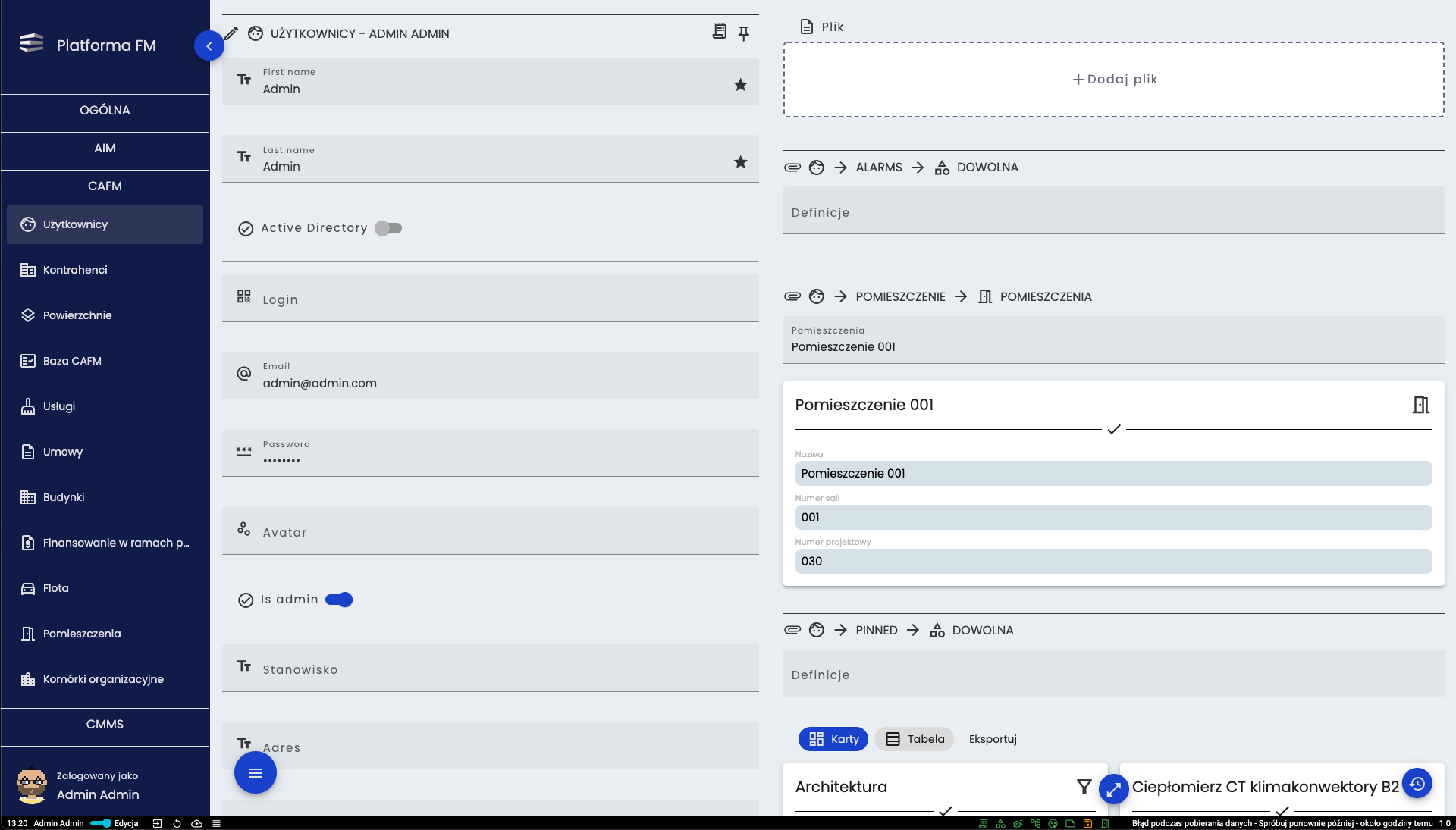This screenshot has height=830, width=1456.
Task: Open Baza CAFM in the sidebar
Action: click(105, 361)
